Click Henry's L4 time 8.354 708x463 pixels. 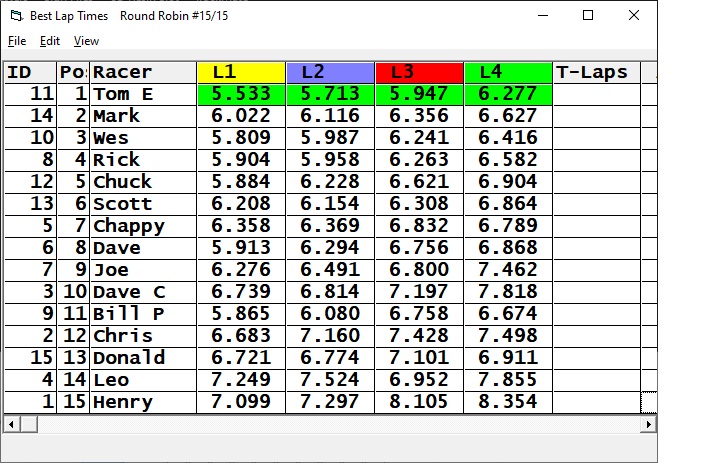pos(508,402)
